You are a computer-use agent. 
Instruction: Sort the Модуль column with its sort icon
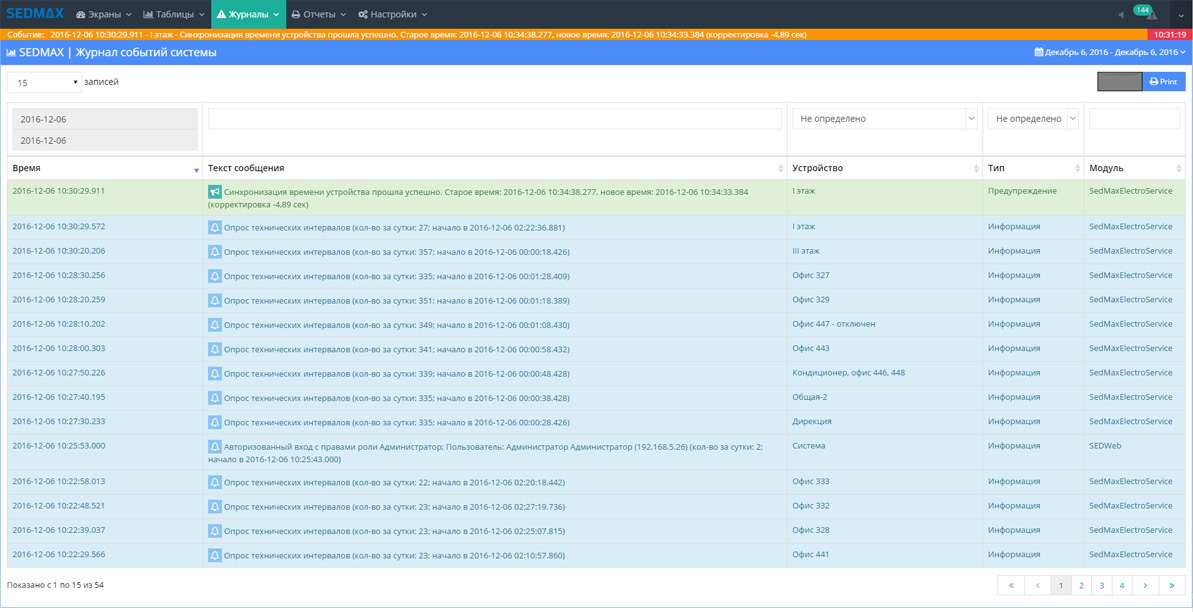1179,169
